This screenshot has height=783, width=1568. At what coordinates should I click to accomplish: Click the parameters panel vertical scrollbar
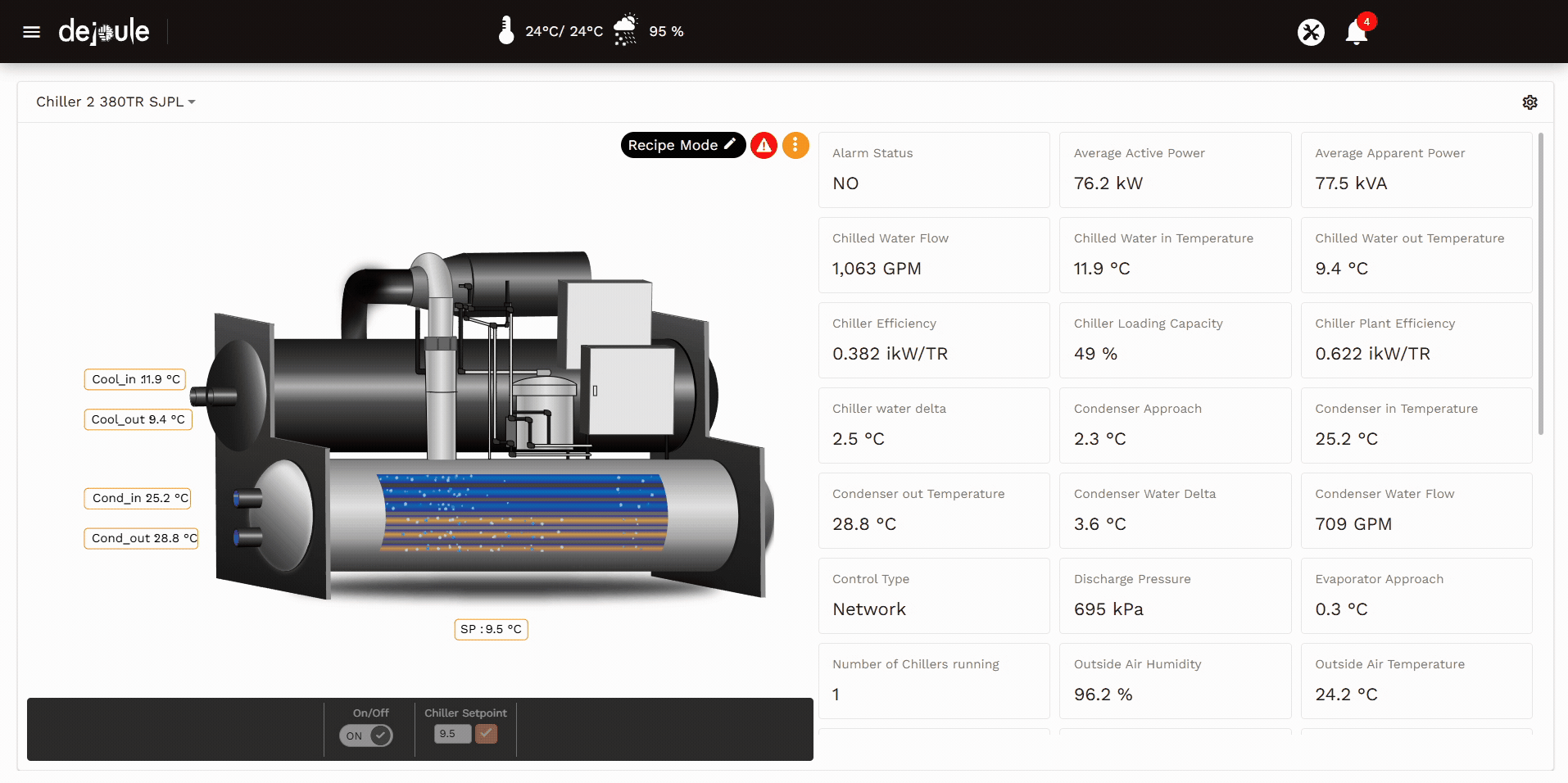(1540, 283)
